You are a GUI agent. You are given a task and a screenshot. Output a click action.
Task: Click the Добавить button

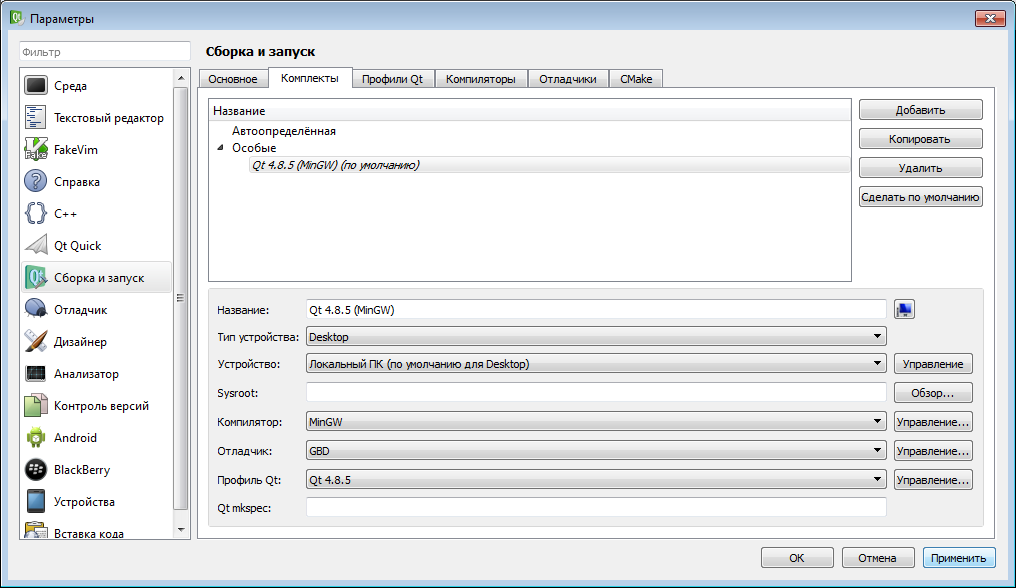pos(921,110)
